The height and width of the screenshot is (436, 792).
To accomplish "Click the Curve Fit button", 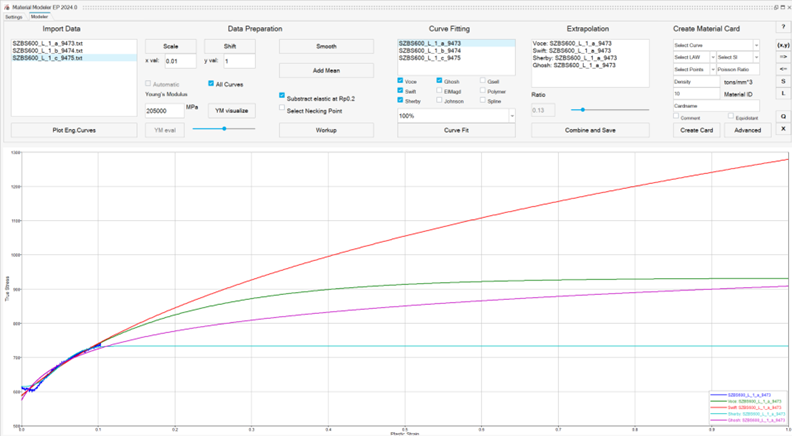I will pyautogui.click(x=456, y=130).
